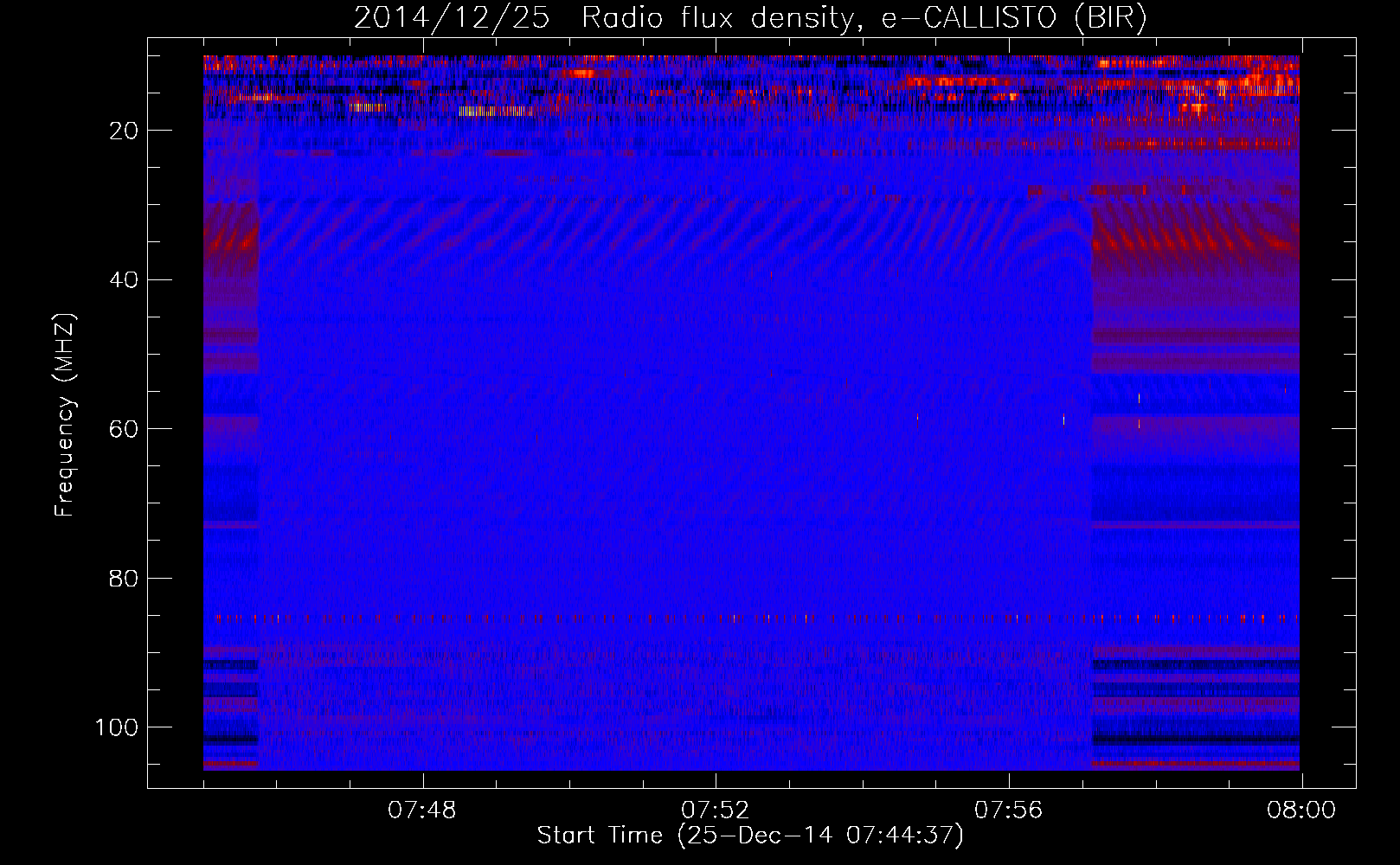Click the "08:00" time tick label
The image size is (1400, 865).
tap(1301, 811)
